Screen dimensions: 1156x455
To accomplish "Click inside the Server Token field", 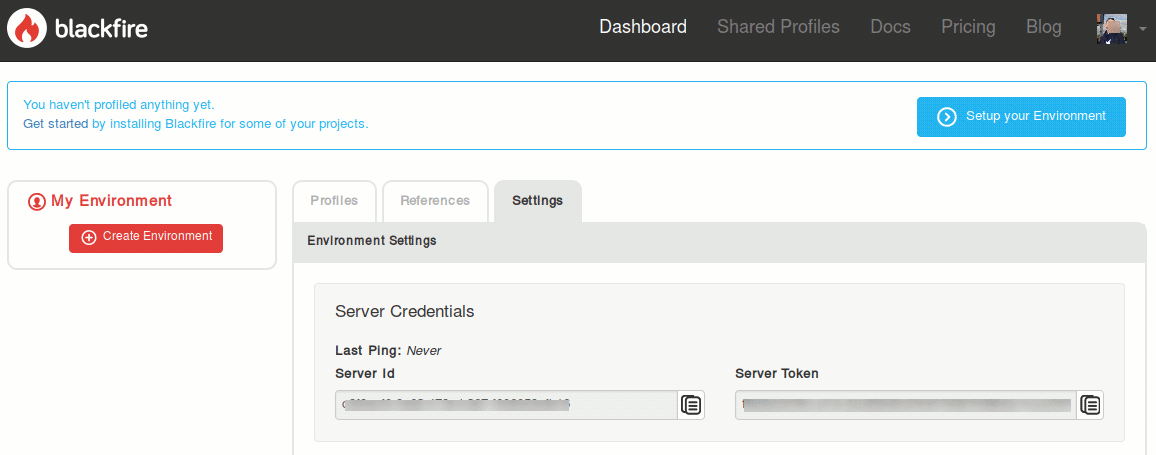I will pos(906,405).
